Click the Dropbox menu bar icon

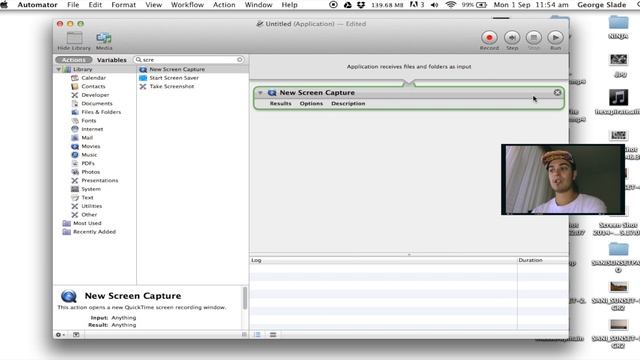(x=361, y=5)
